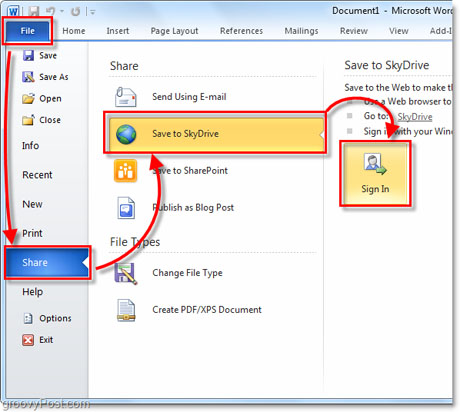The width and height of the screenshot is (460, 412).
Task: Choose the Save to SkyDrive option label
Action: tap(185, 134)
